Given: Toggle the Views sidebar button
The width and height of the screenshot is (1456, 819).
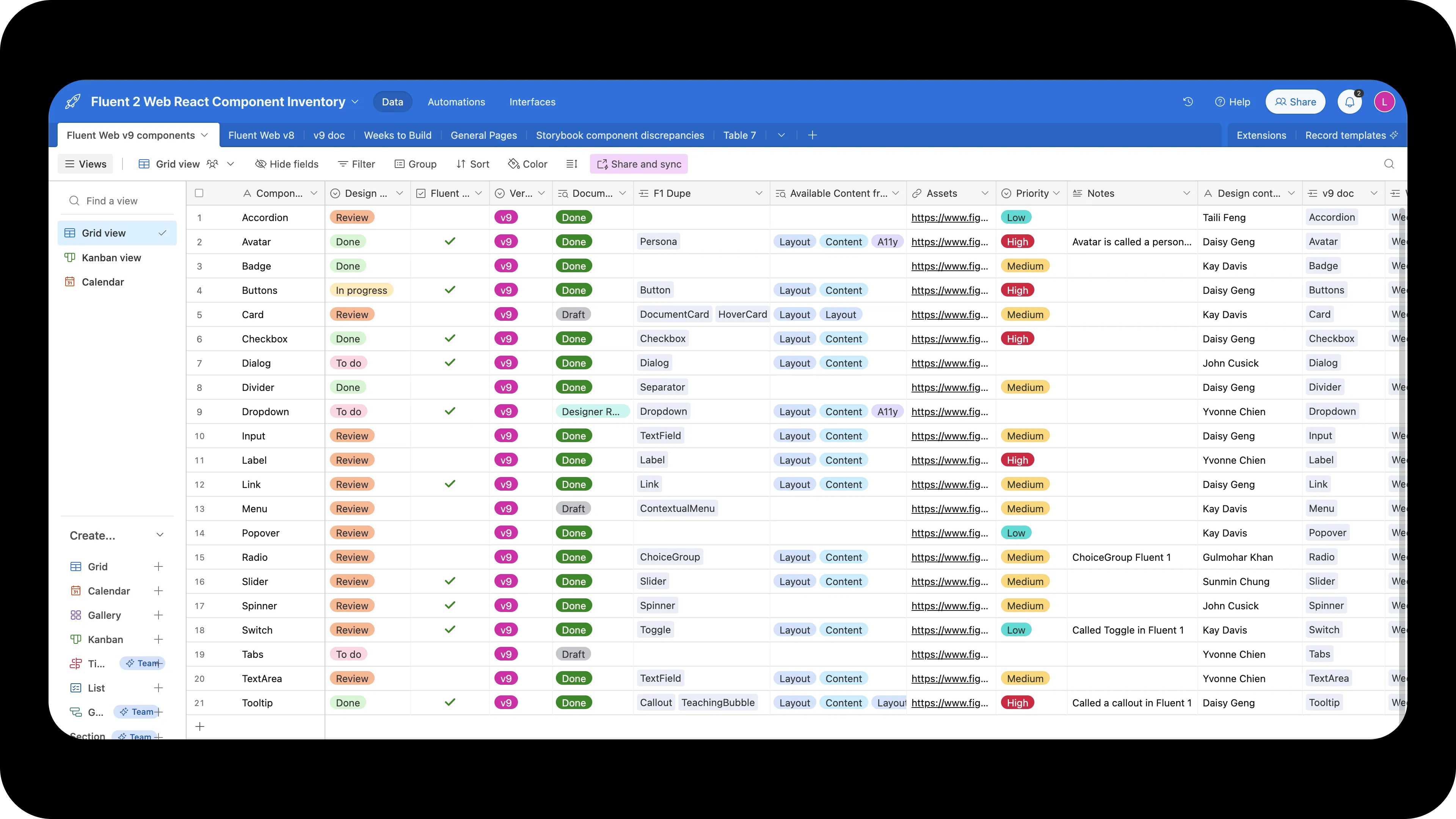Looking at the screenshot, I should click(x=86, y=164).
